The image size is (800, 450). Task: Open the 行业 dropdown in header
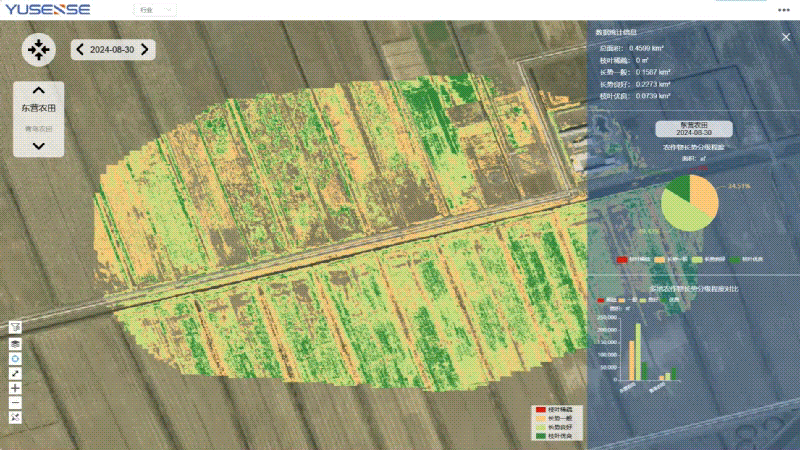coord(155,10)
